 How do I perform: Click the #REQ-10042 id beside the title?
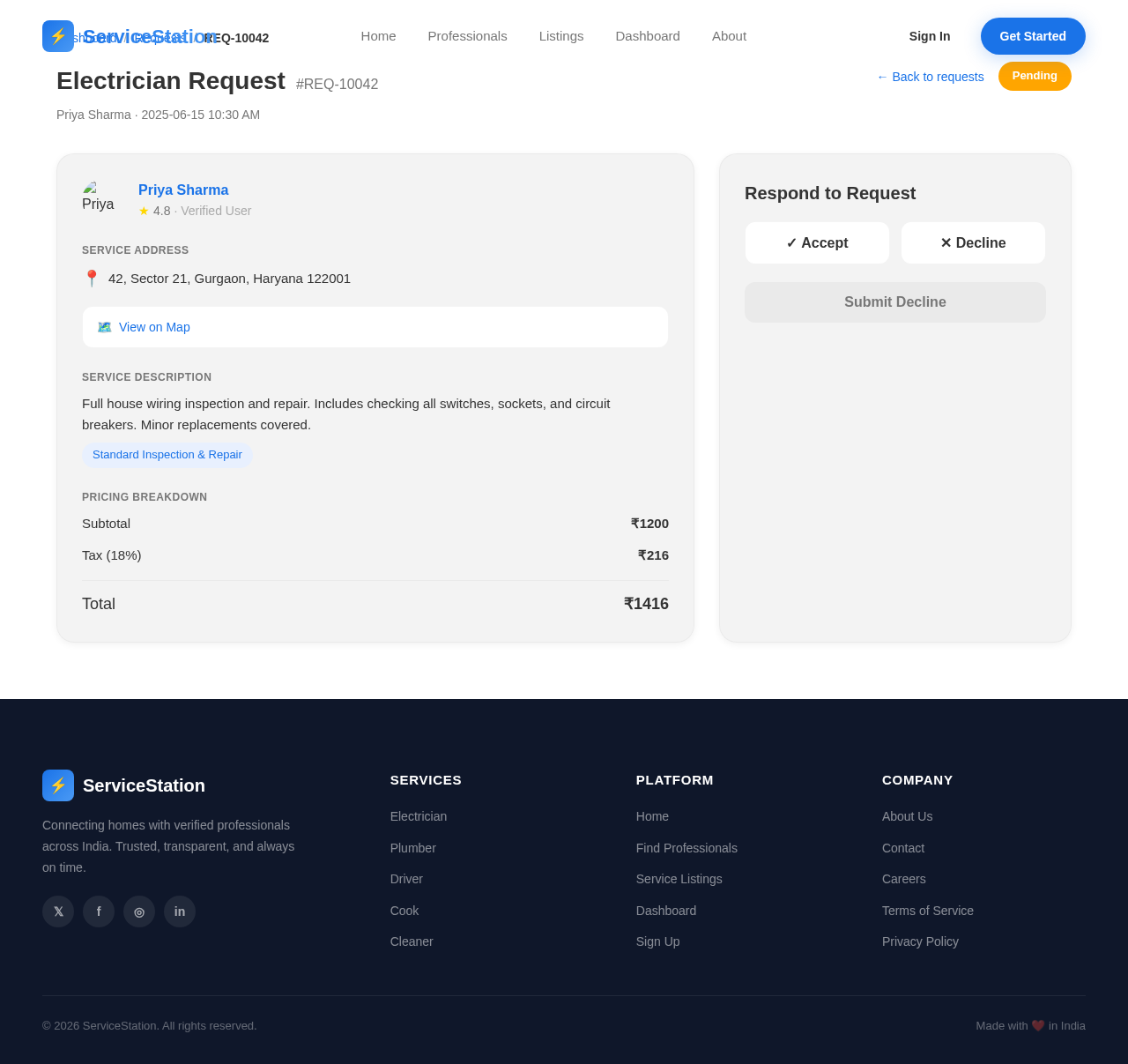[x=337, y=85]
